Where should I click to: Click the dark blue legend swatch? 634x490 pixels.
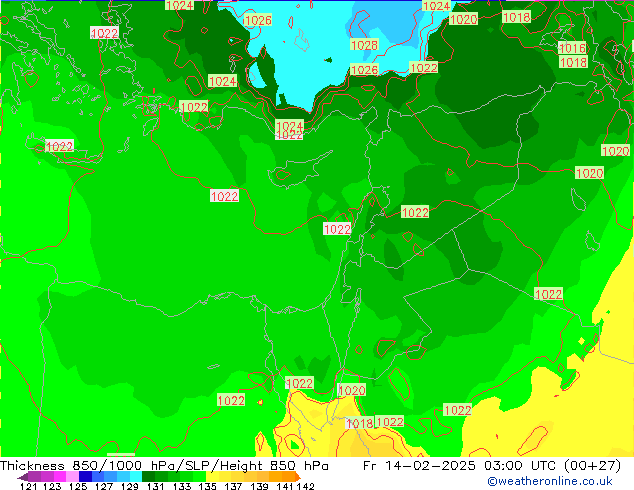point(85,477)
